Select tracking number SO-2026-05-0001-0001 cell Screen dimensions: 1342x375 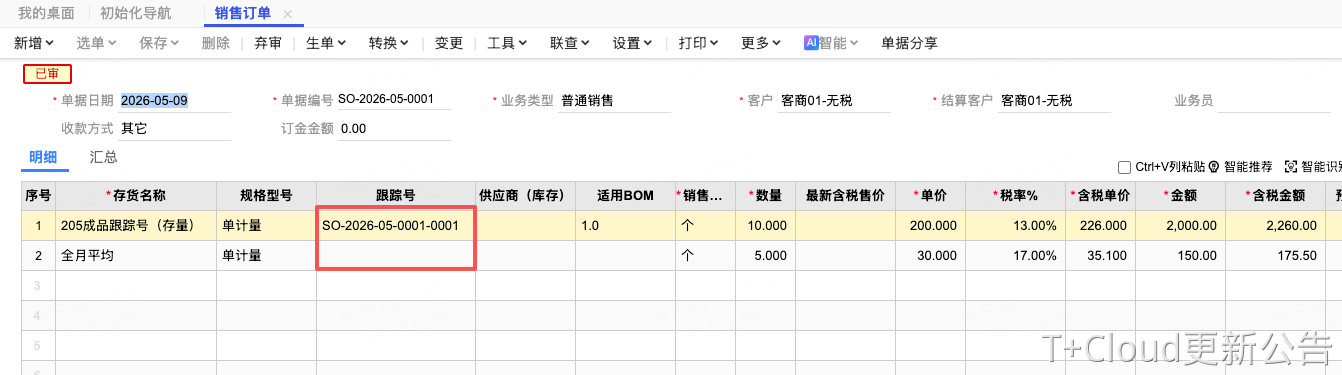[x=396, y=226]
